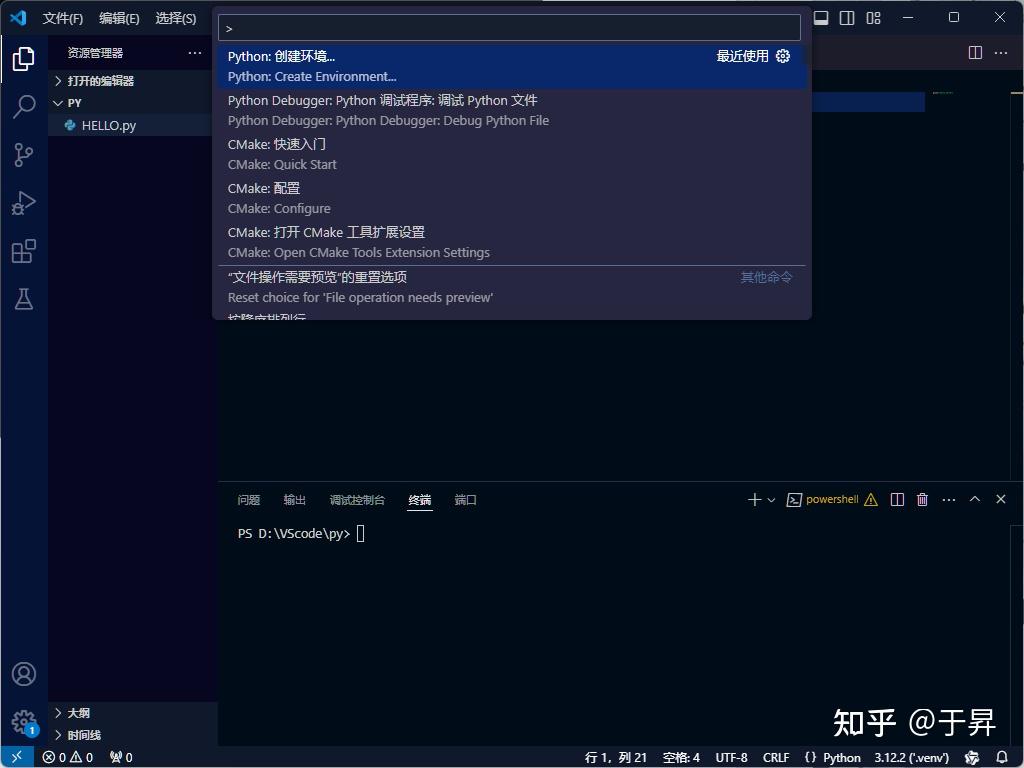1024x768 pixels.
Task: Maximize the panel with the chevron toggle
Action: click(975, 499)
